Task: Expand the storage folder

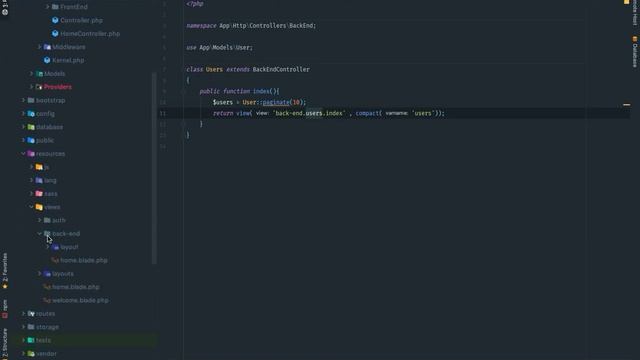Action: pos(23,327)
